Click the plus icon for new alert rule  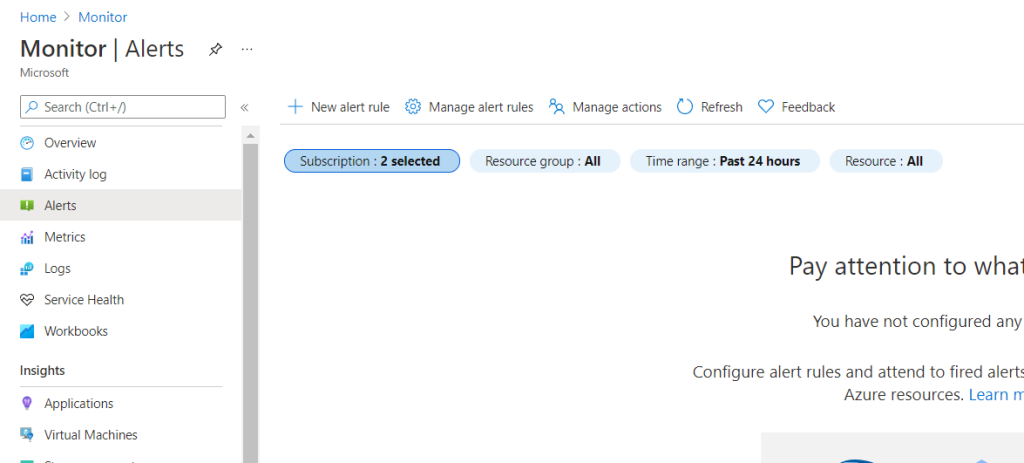295,107
